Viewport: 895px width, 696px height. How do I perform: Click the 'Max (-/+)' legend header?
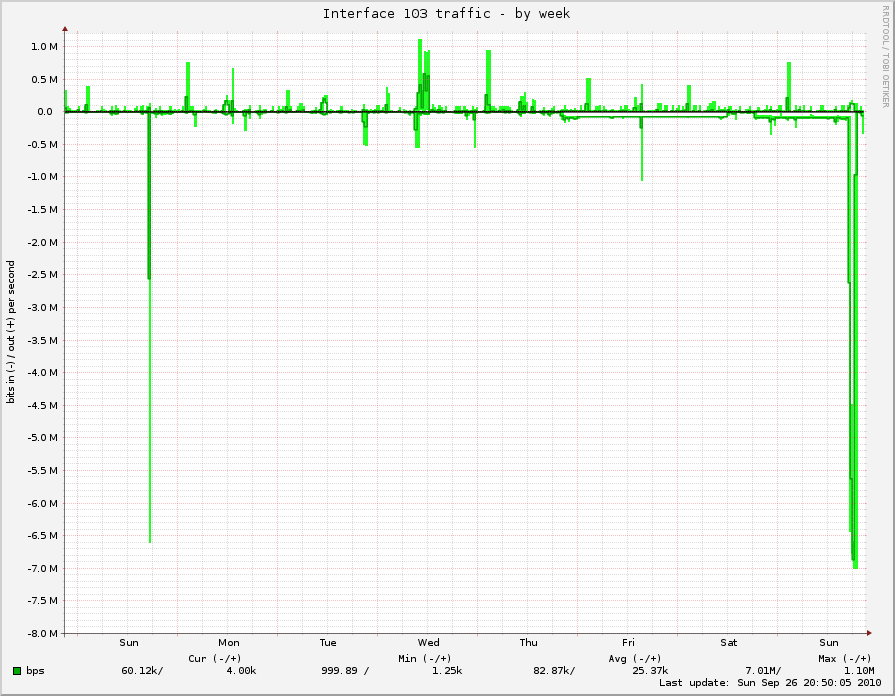(845, 659)
